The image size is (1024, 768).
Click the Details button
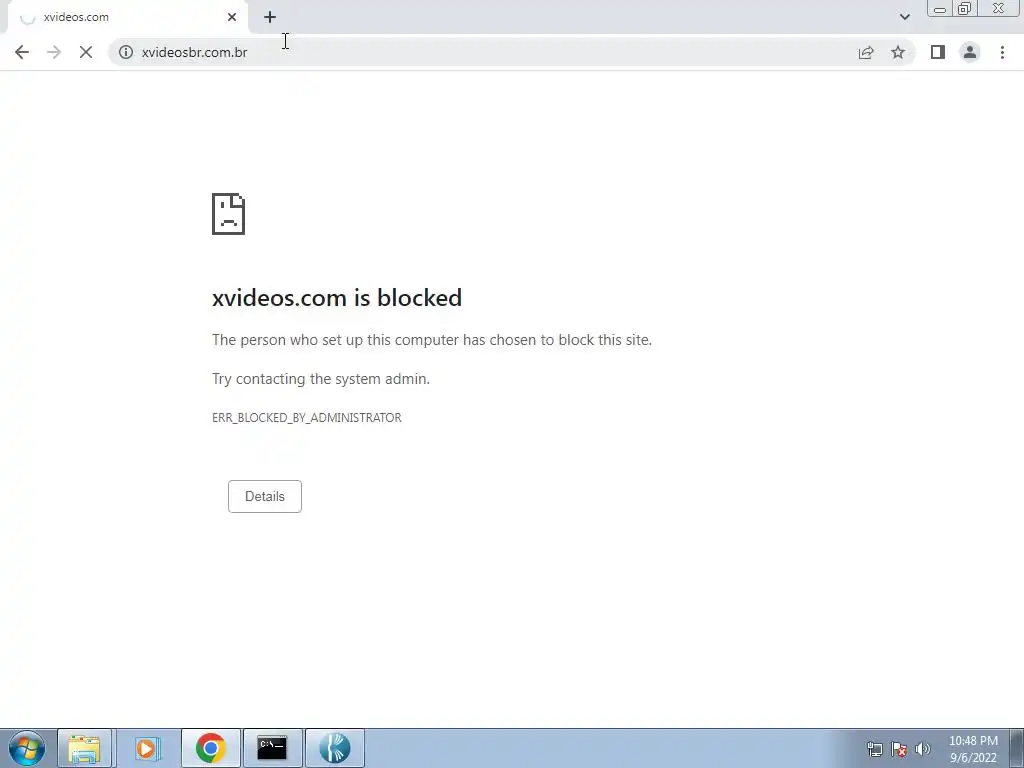[264, 496]
